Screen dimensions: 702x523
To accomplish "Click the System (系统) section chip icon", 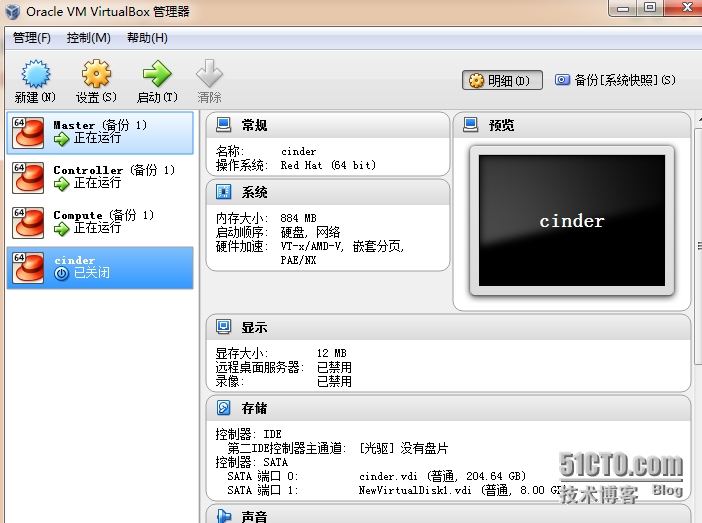I will point(223,192).
